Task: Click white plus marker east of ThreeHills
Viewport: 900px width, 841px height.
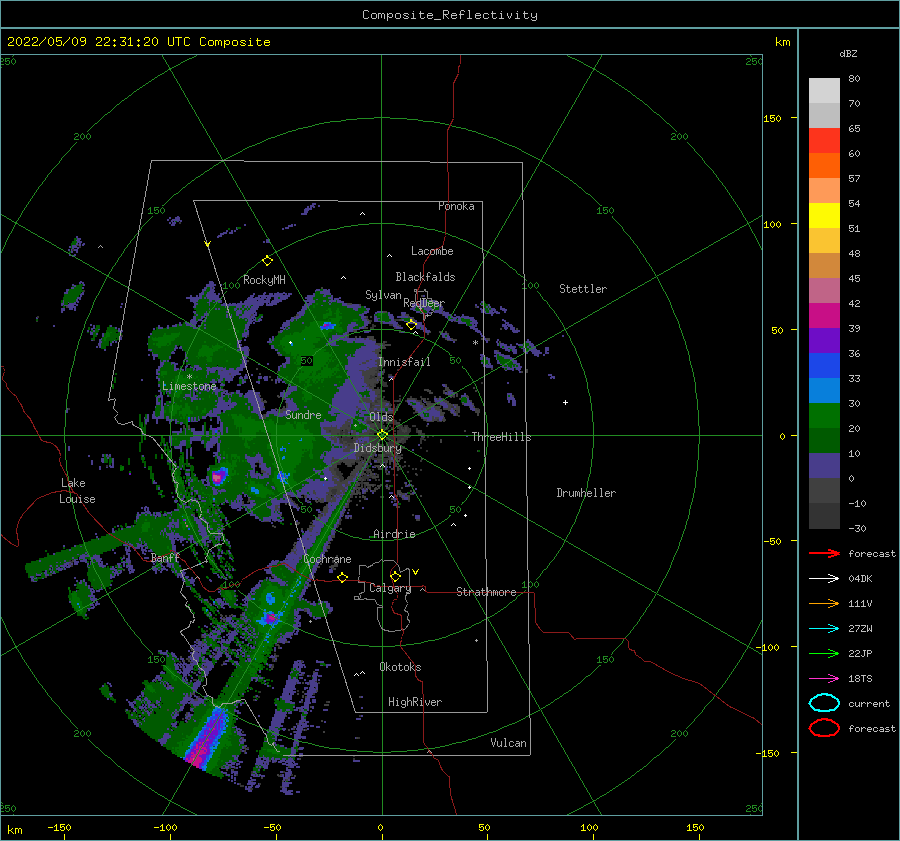Action: pyautogui.click(x=565, y=402)
